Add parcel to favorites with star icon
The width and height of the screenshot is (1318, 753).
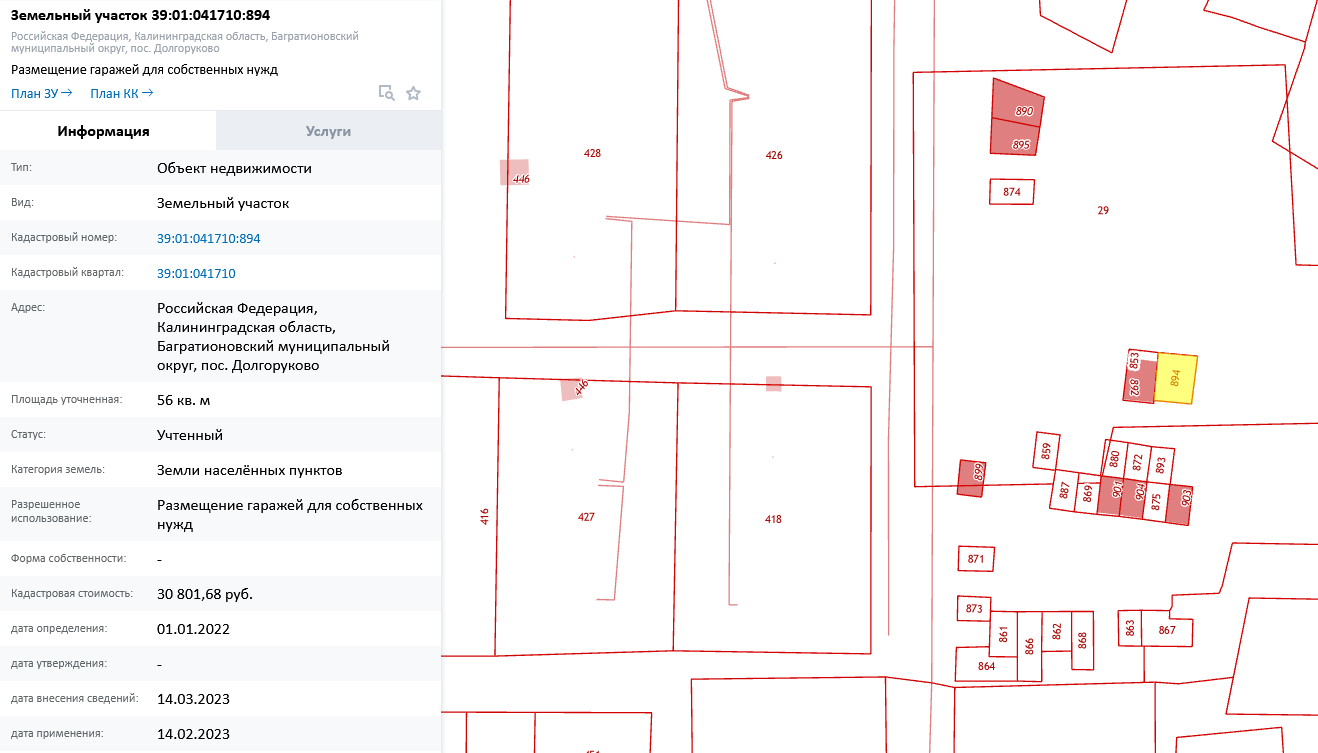coord(413,93)
